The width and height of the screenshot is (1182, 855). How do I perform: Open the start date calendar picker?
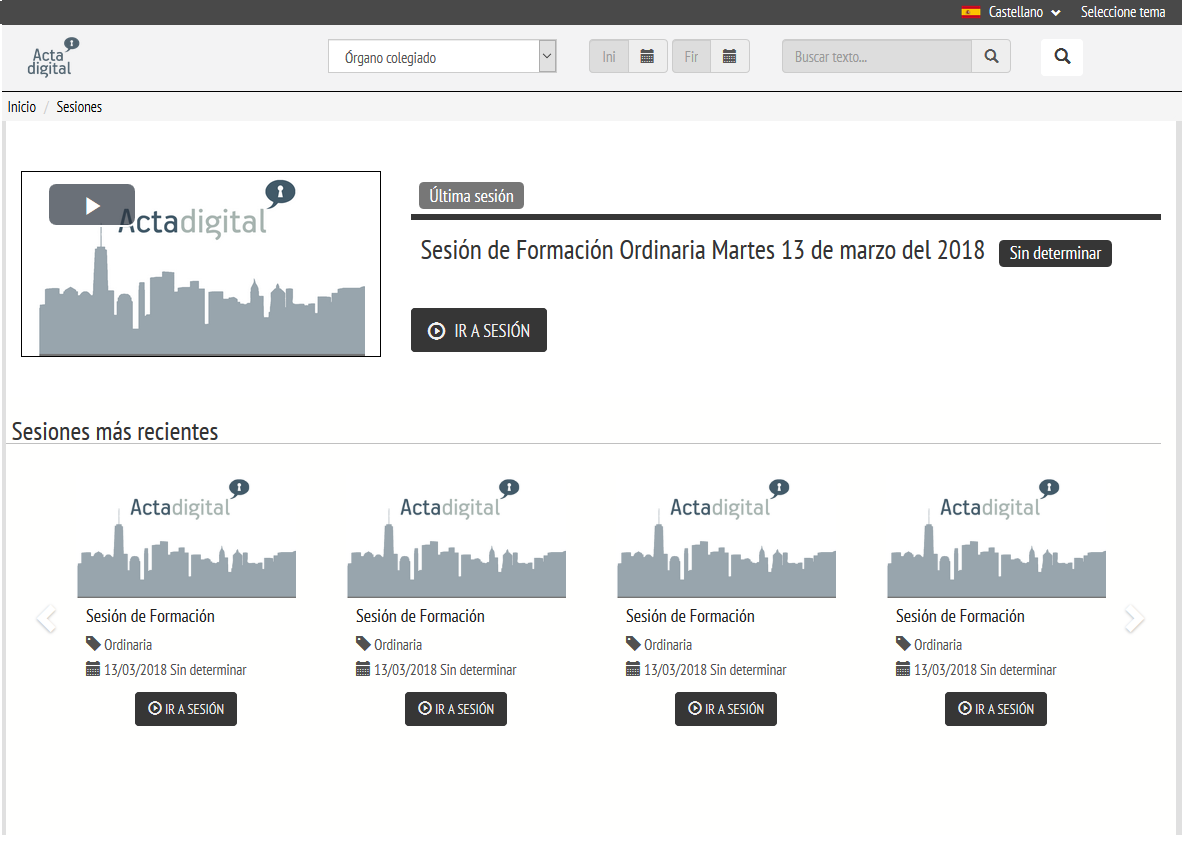(x=647, y=57)
